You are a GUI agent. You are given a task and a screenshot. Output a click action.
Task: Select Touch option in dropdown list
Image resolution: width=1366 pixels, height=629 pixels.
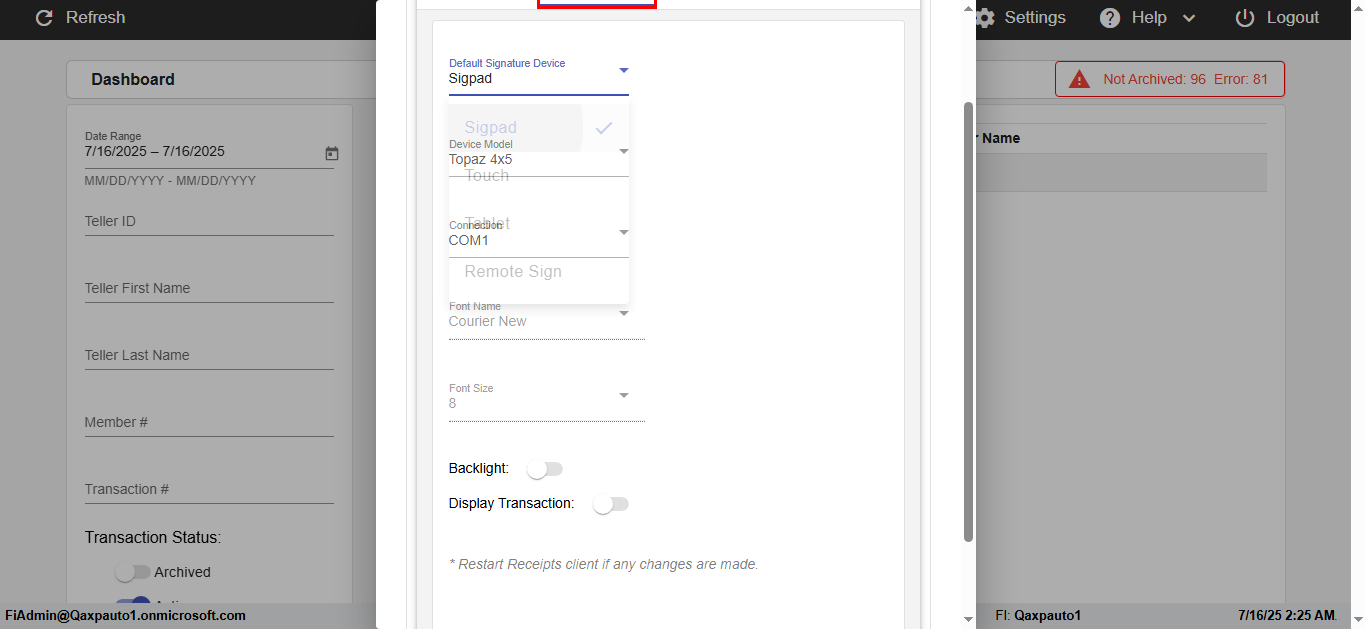point(539,176)
